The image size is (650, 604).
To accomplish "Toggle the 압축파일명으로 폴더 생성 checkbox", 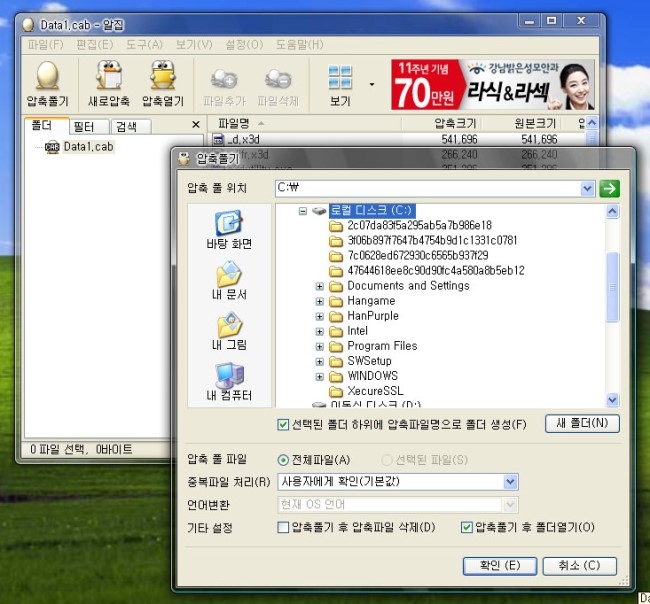I will 284,425.
